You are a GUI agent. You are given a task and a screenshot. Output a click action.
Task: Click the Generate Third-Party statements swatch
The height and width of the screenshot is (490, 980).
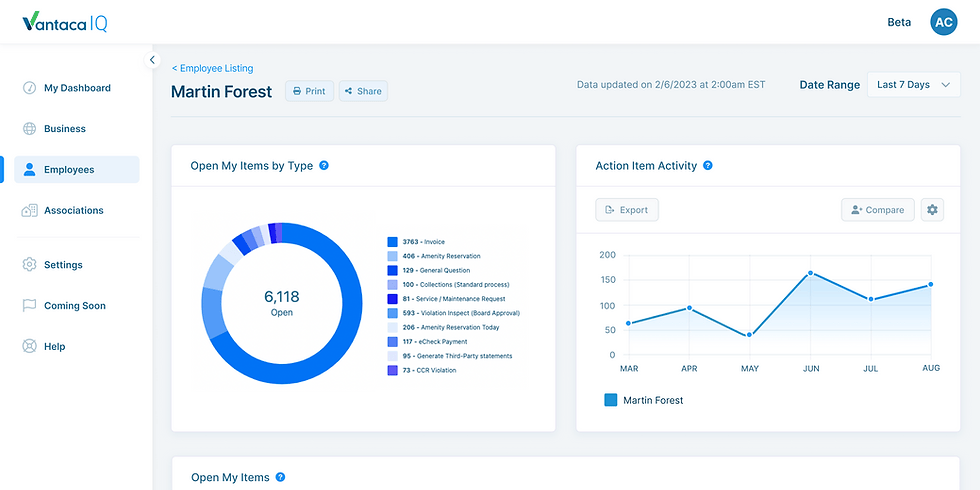[392, 356]
